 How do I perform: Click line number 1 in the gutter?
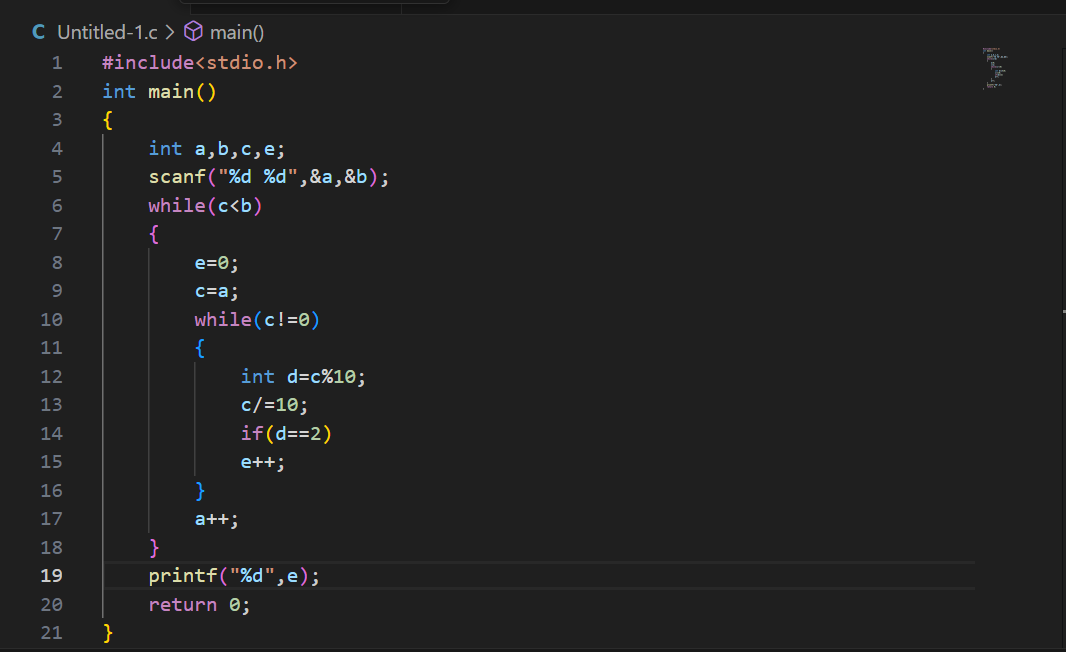pos(57,63)
